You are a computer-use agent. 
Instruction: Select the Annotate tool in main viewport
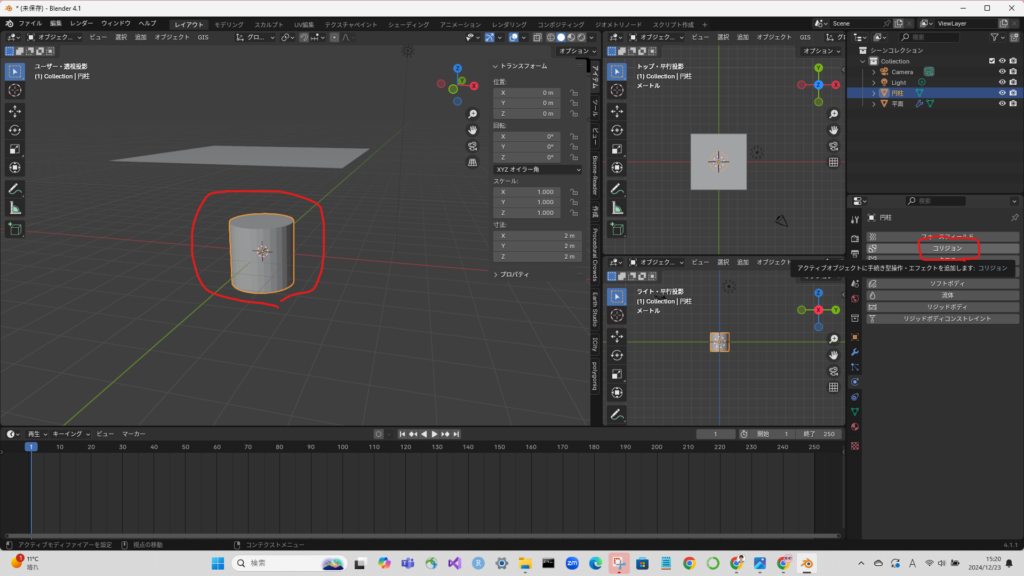coord(15,189)
